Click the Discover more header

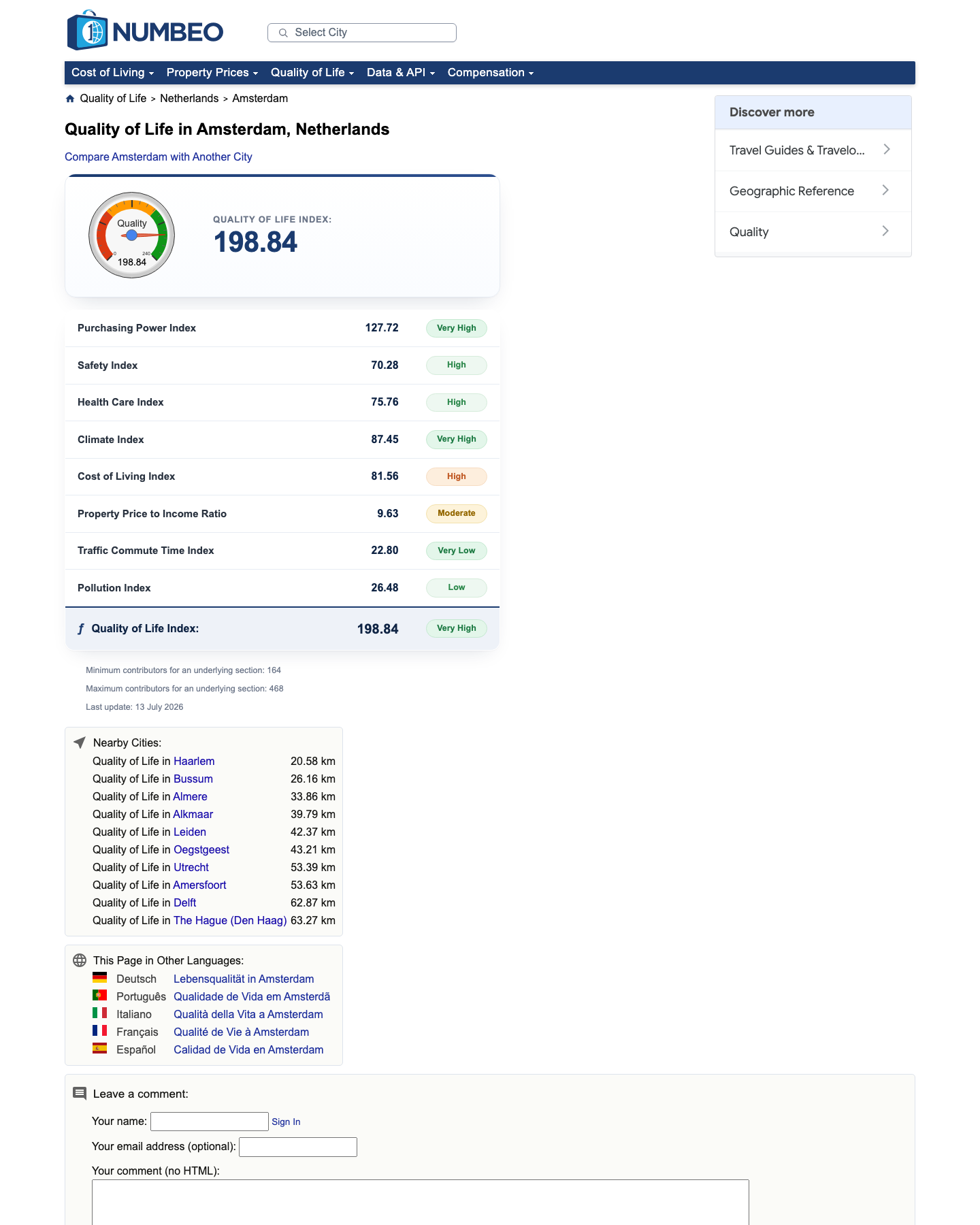tap(813, 112)
